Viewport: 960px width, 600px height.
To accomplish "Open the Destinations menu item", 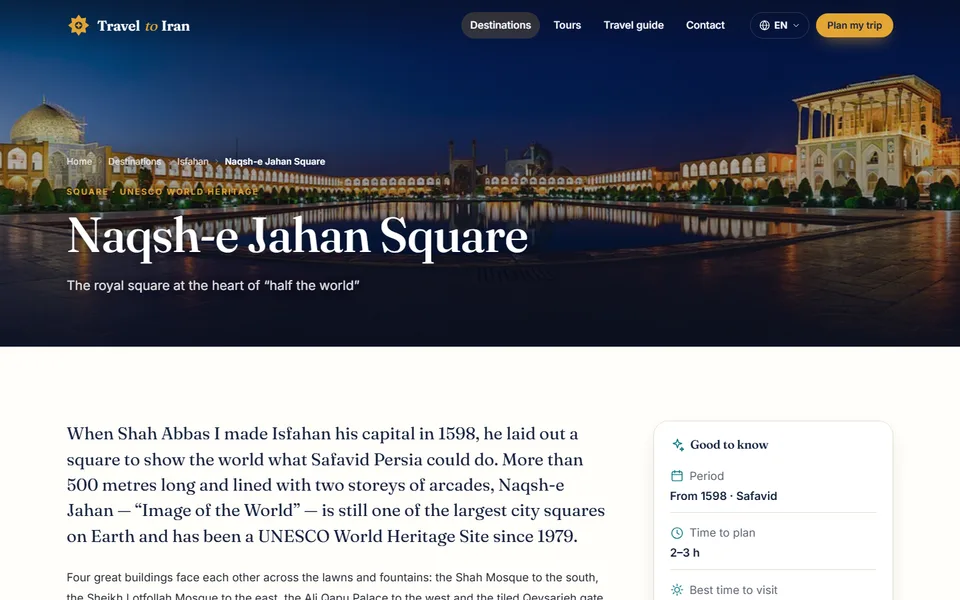I will [500, 25].
